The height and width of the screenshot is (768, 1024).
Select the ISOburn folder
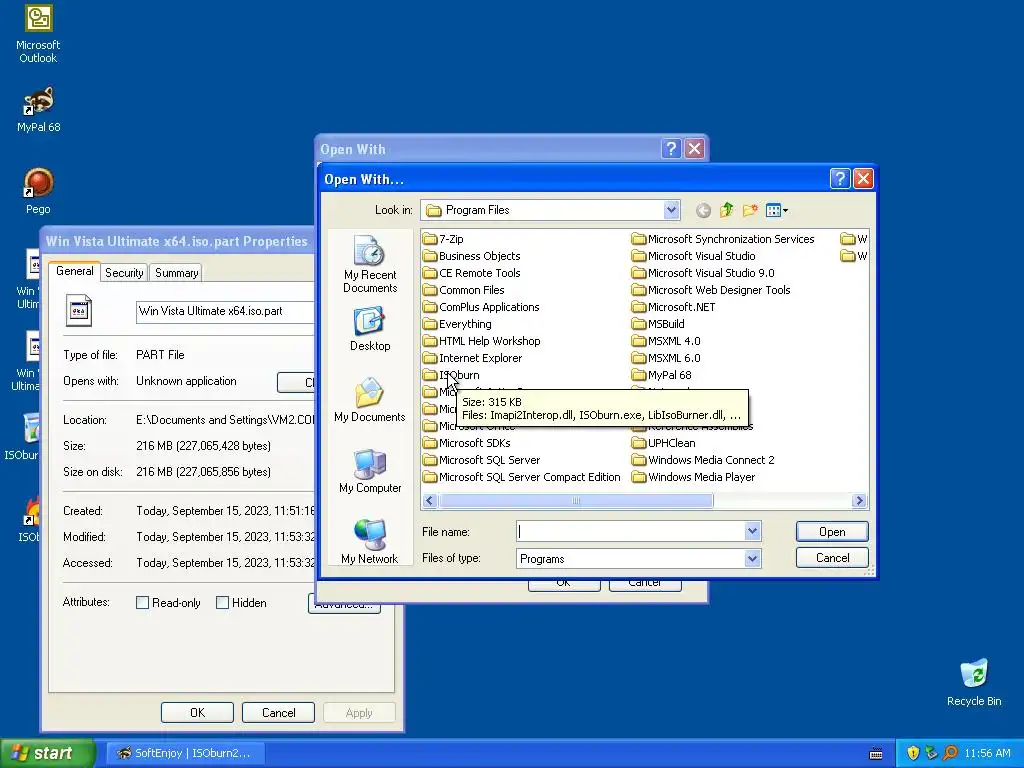click(x=451, y=375)
